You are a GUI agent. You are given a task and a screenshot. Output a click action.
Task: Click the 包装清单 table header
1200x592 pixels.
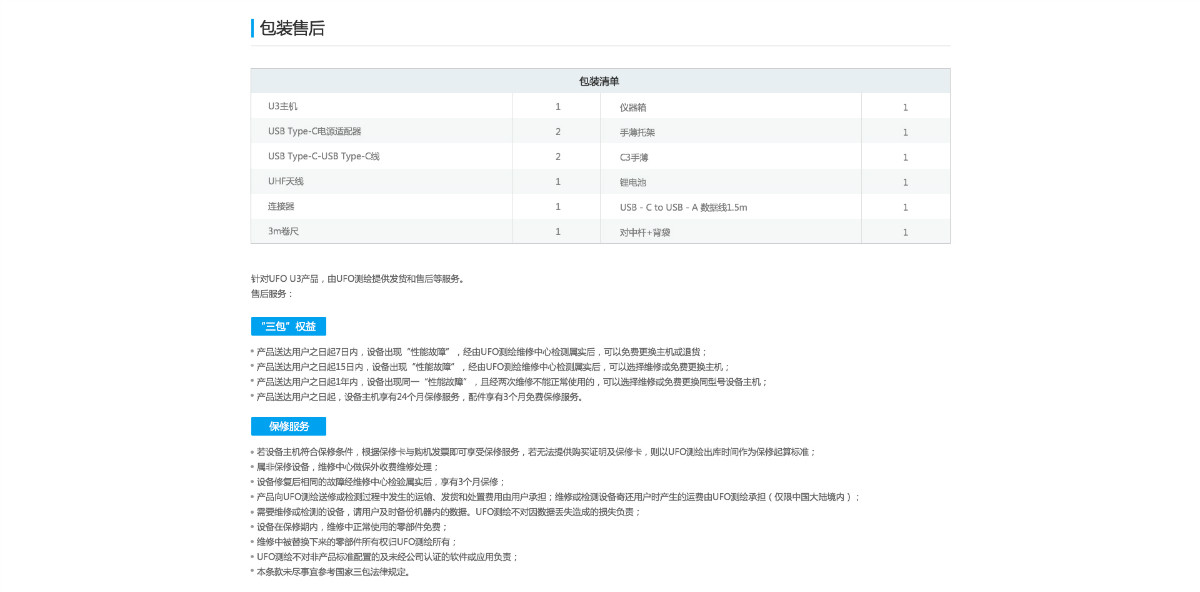(599, 81)
